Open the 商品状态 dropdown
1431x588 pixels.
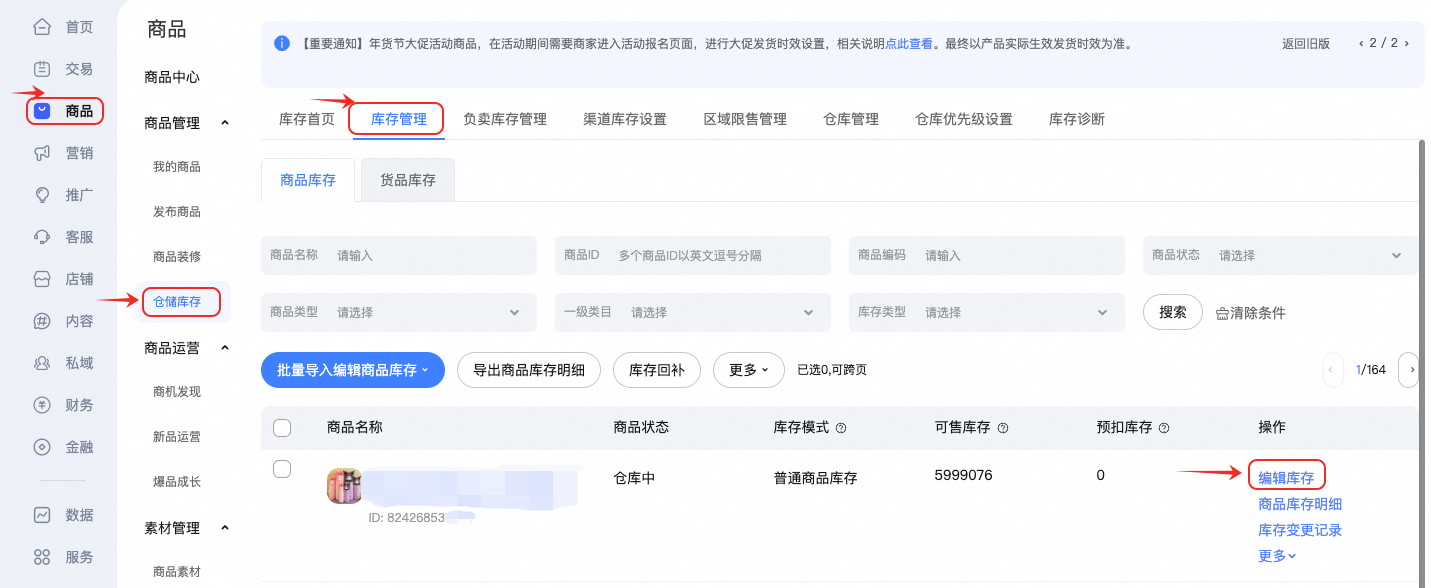tap(1280, 255)
